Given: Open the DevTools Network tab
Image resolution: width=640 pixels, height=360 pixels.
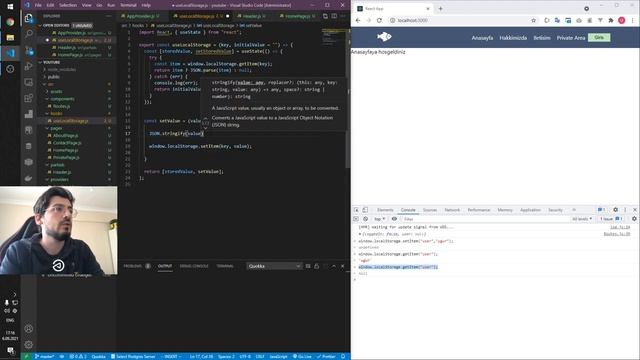Looking at the screenshot, I should [452, 210].
